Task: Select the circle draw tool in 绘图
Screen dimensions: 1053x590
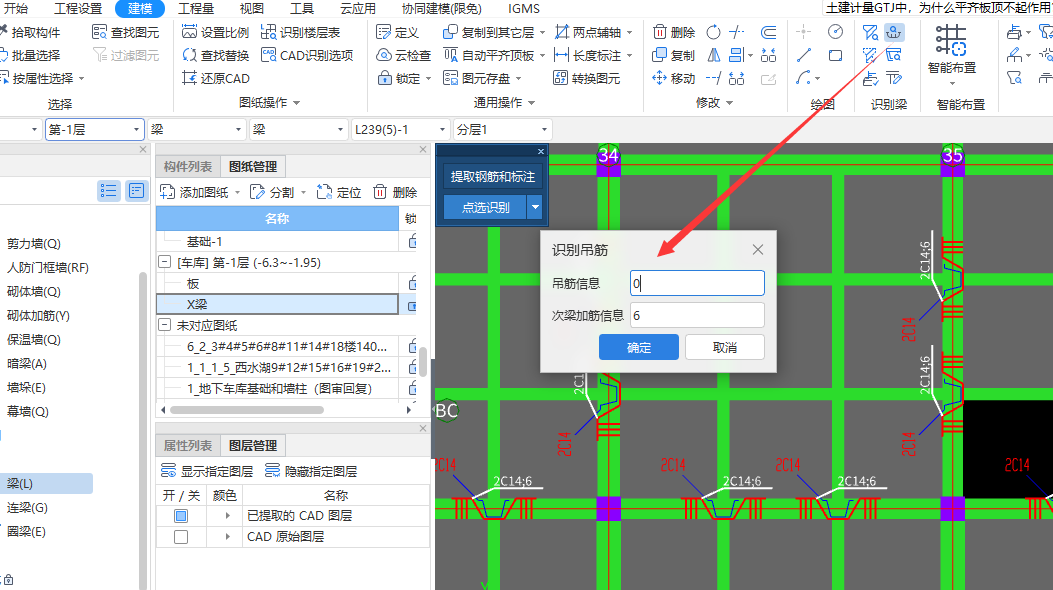Action: [x=835, y=32]
